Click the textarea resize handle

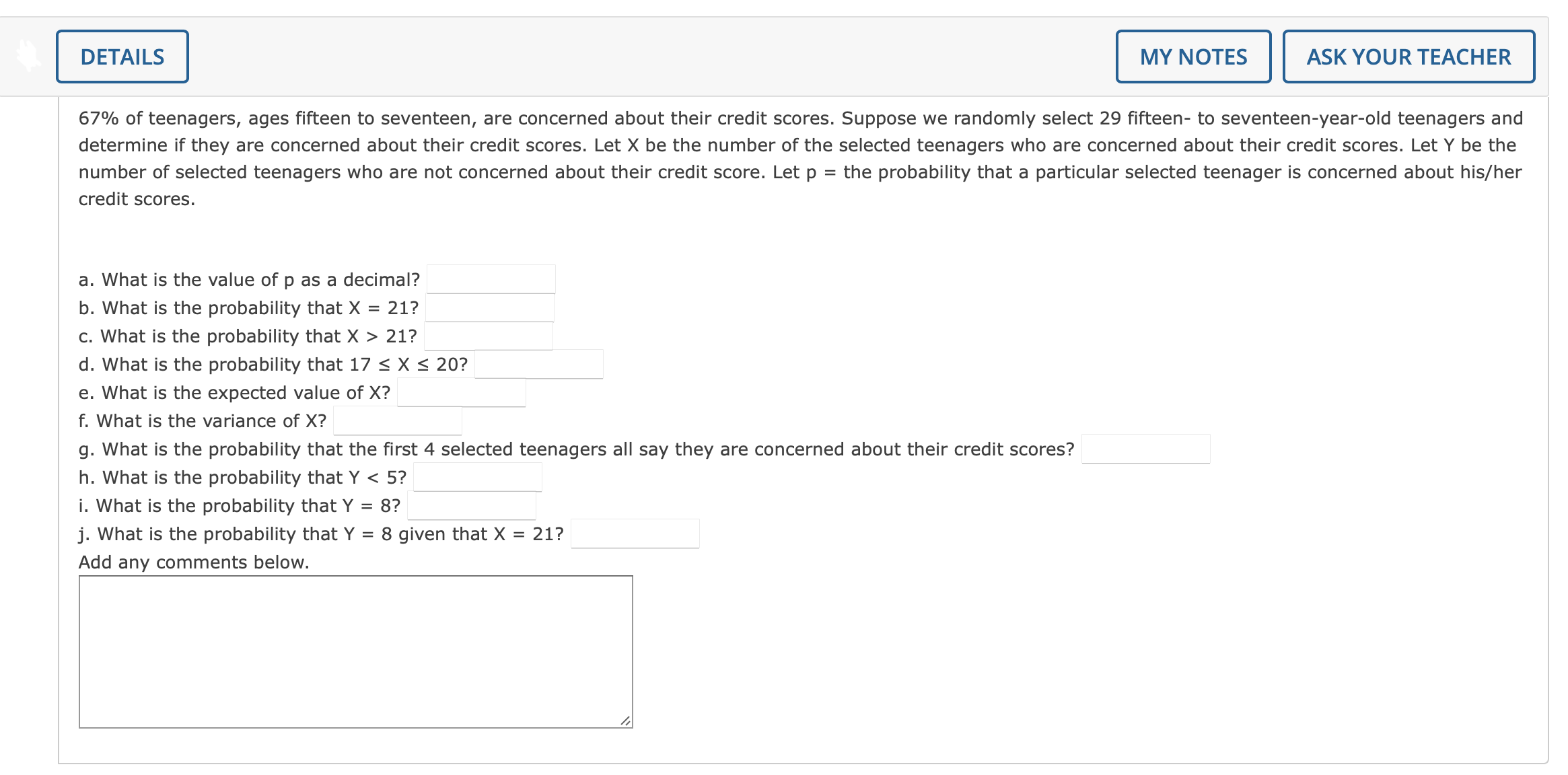pos(625,721)
